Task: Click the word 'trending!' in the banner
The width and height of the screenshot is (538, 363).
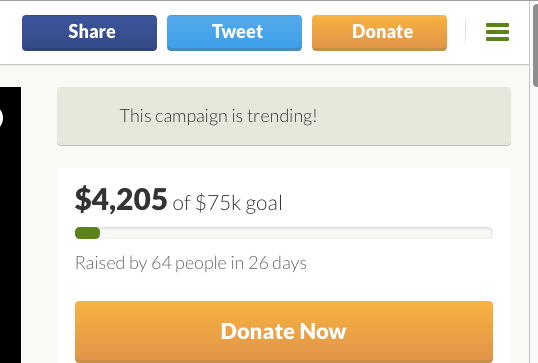Action: 282,116
